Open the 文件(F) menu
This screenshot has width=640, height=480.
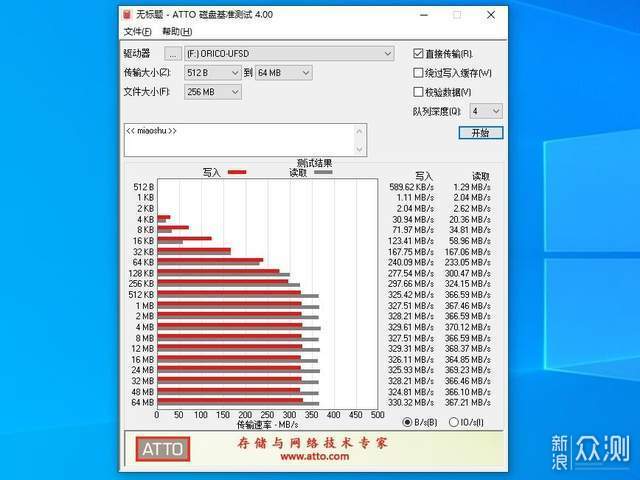pyautogui.click(x=138, y=32)
